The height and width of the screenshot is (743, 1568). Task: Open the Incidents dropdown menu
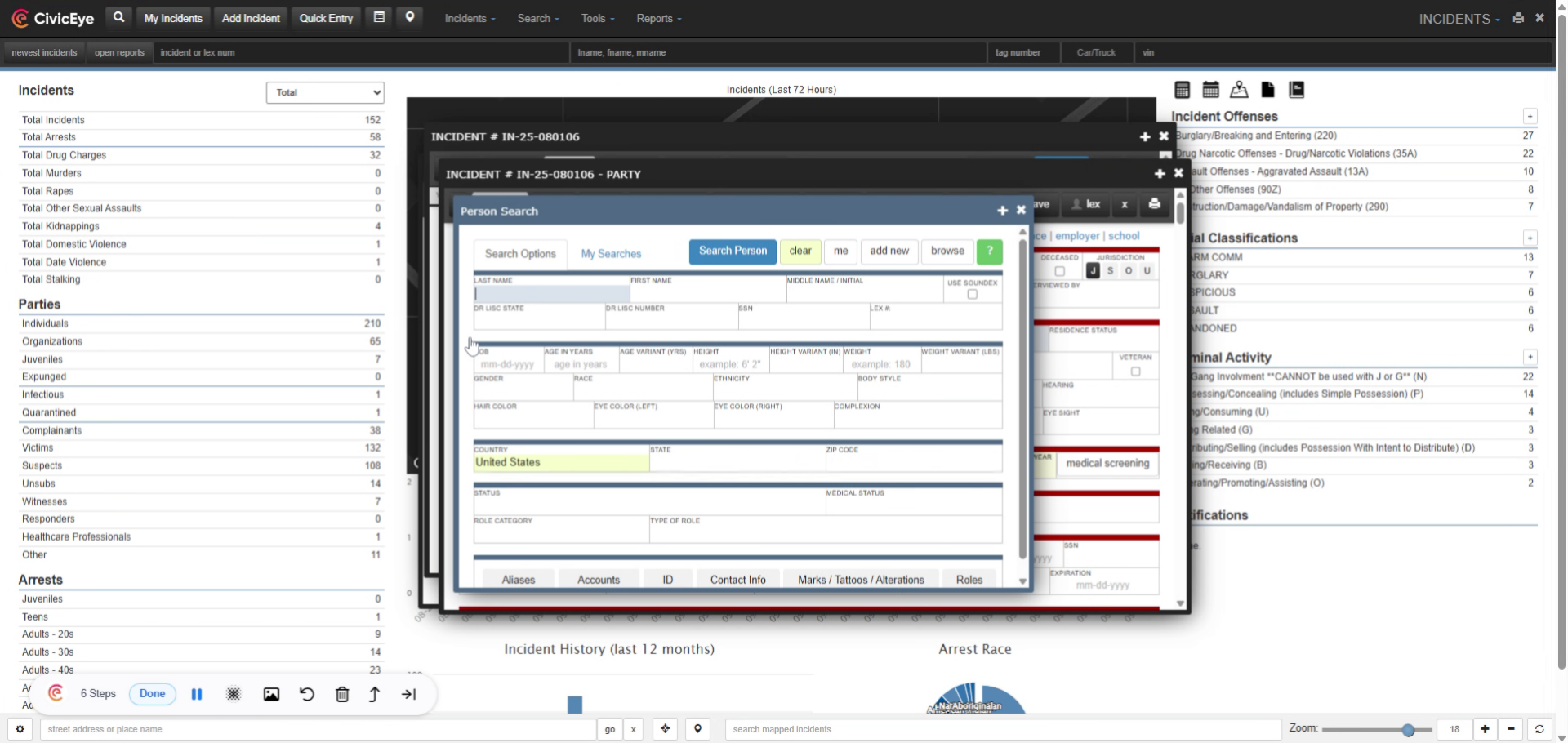[x=470, y=18]
